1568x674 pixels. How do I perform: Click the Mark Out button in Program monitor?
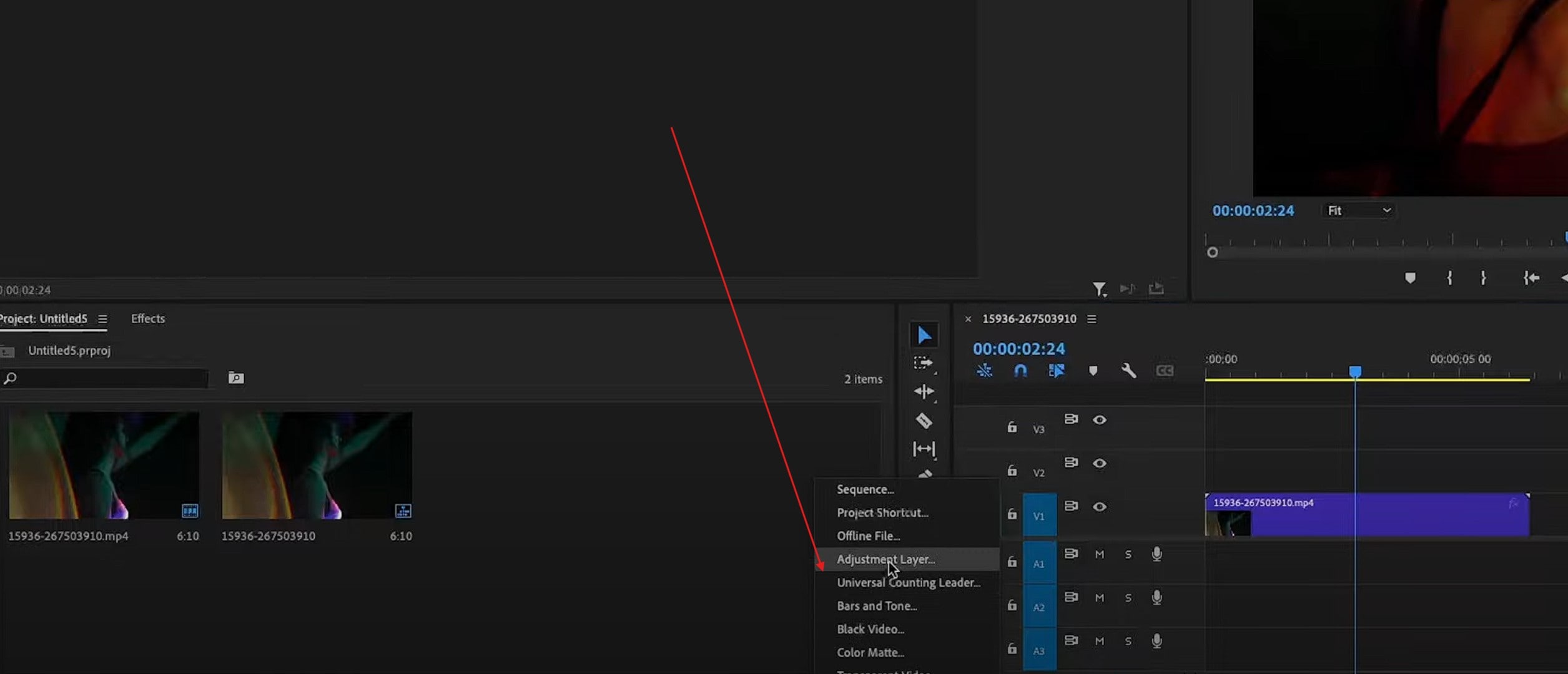click(1483, 278)
